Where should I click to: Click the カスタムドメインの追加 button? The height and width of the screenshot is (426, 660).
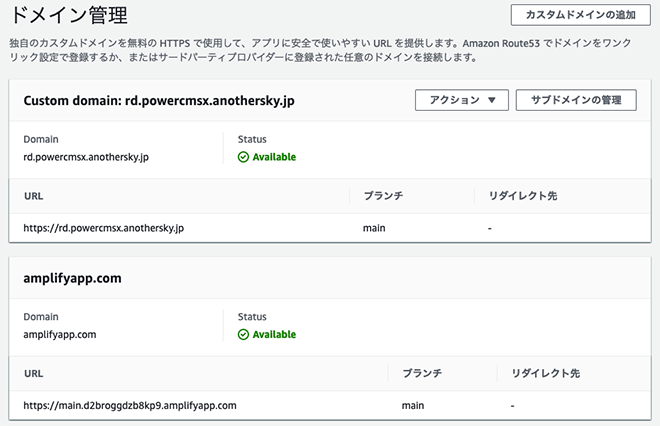pos(580,15)
